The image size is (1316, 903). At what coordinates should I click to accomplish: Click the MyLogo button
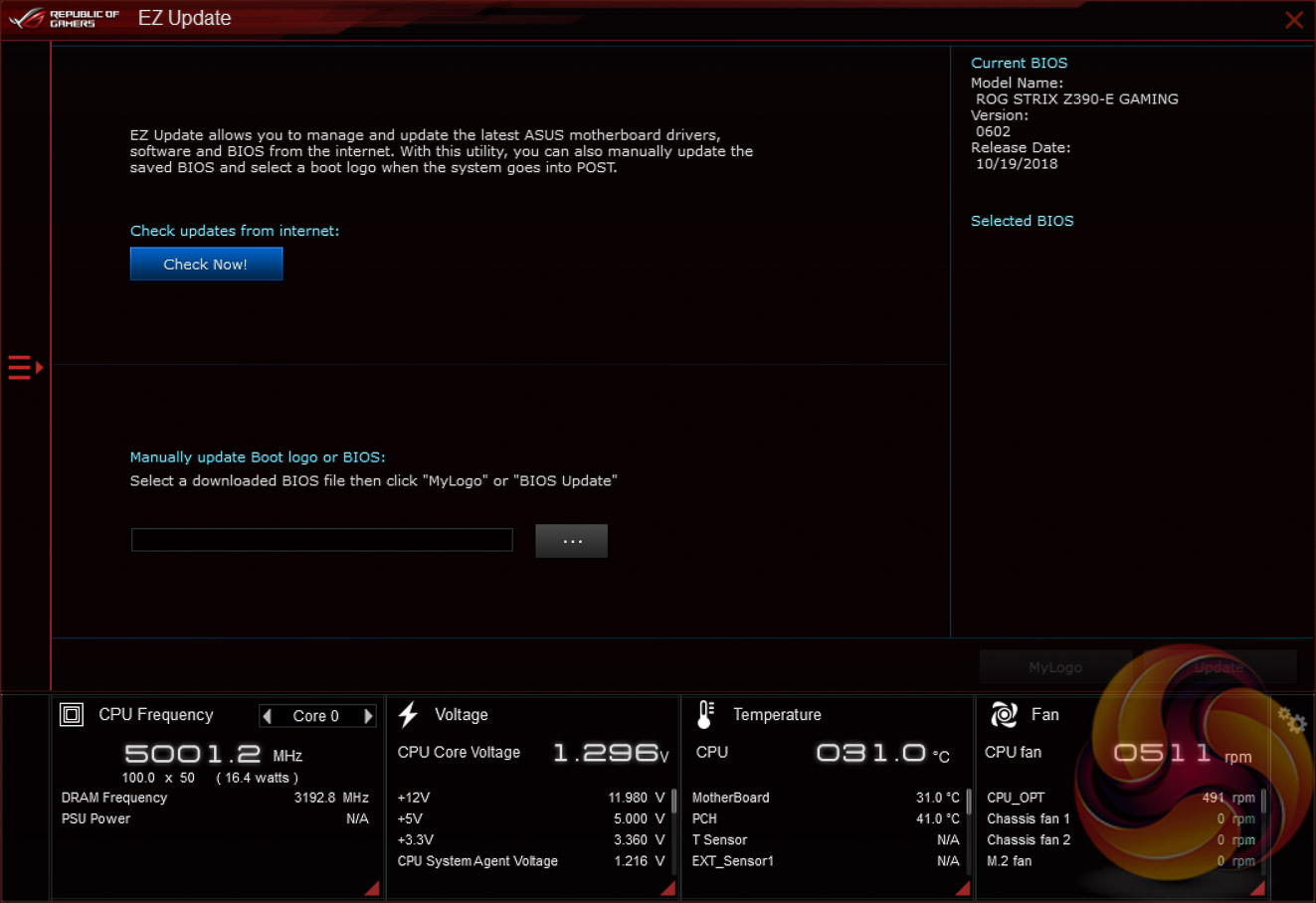pos(1055,667)
